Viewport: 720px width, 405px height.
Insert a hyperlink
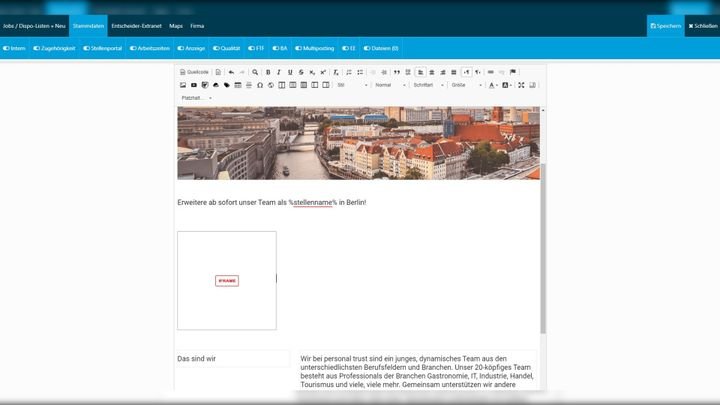click(490, 72)
